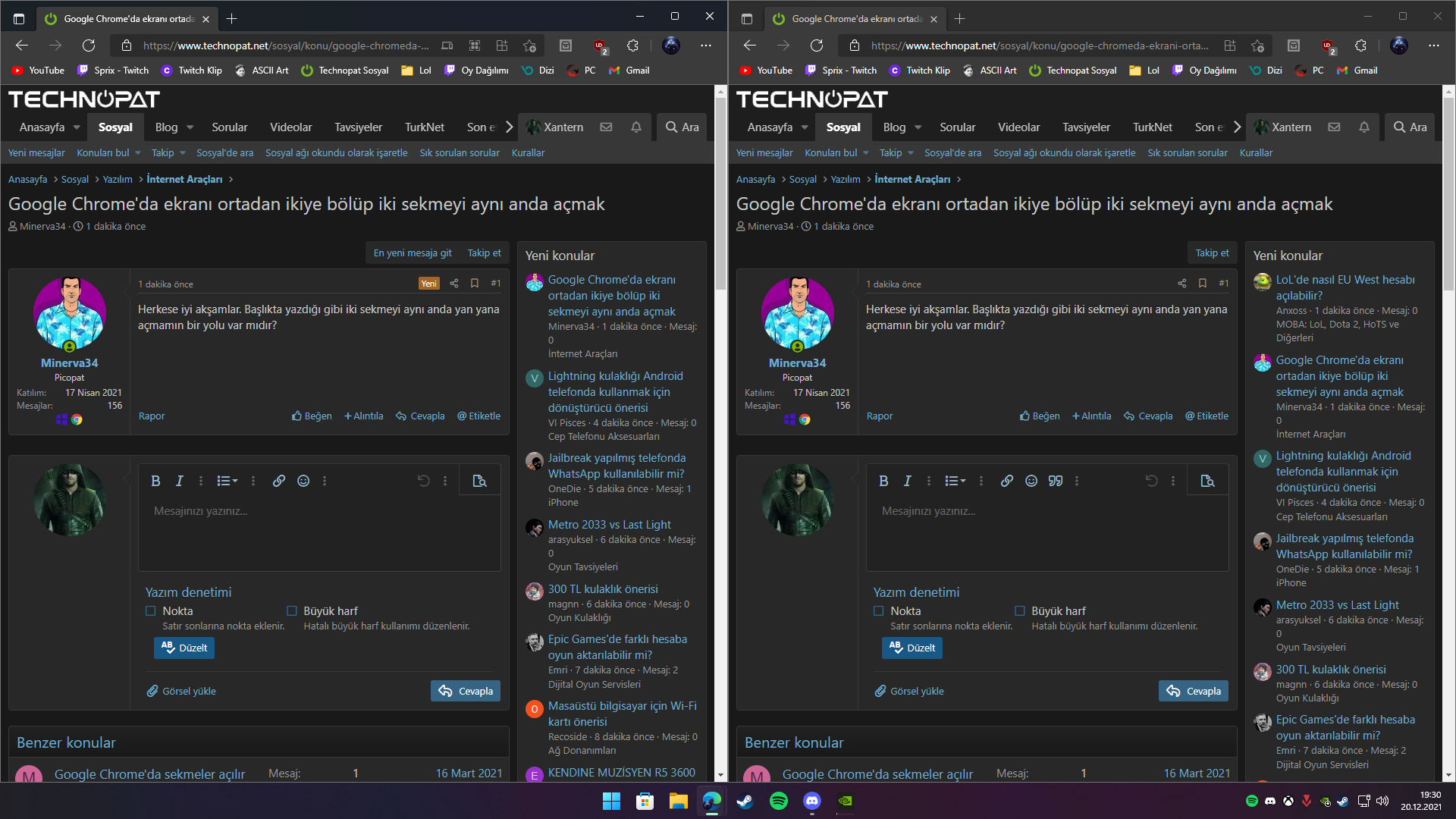Expand Konuları bul dropdown in left window

click(x=138, y=153)
